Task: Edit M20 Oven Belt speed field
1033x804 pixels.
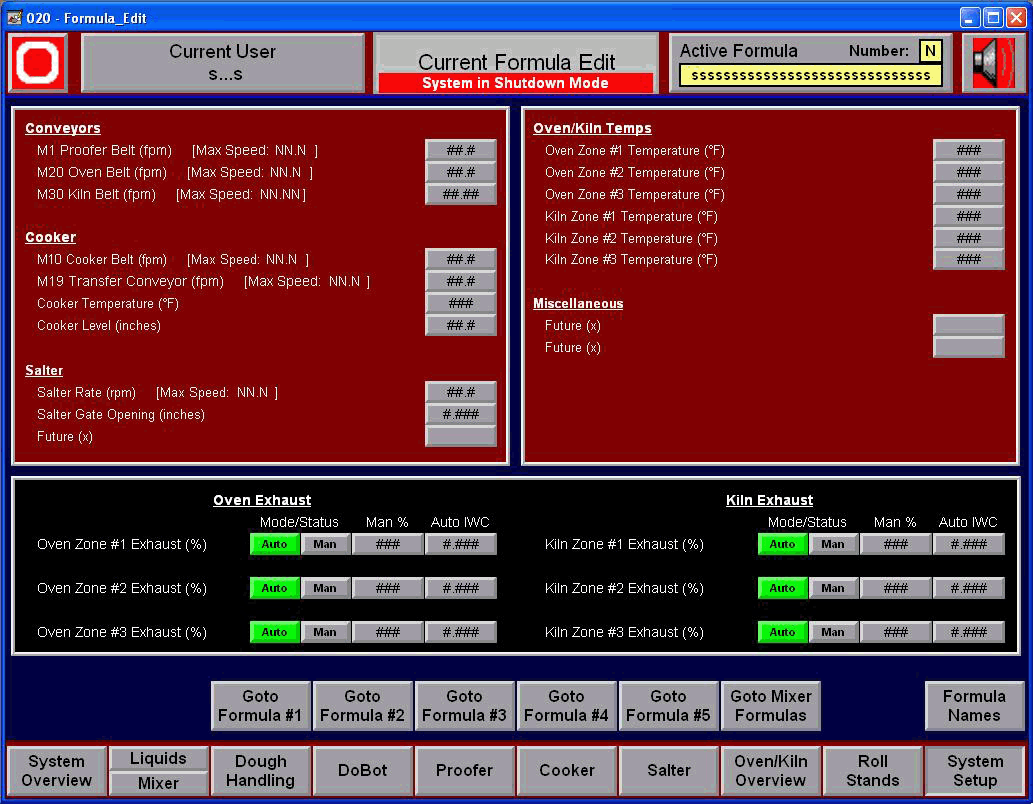Action: [x=461, y=173]
